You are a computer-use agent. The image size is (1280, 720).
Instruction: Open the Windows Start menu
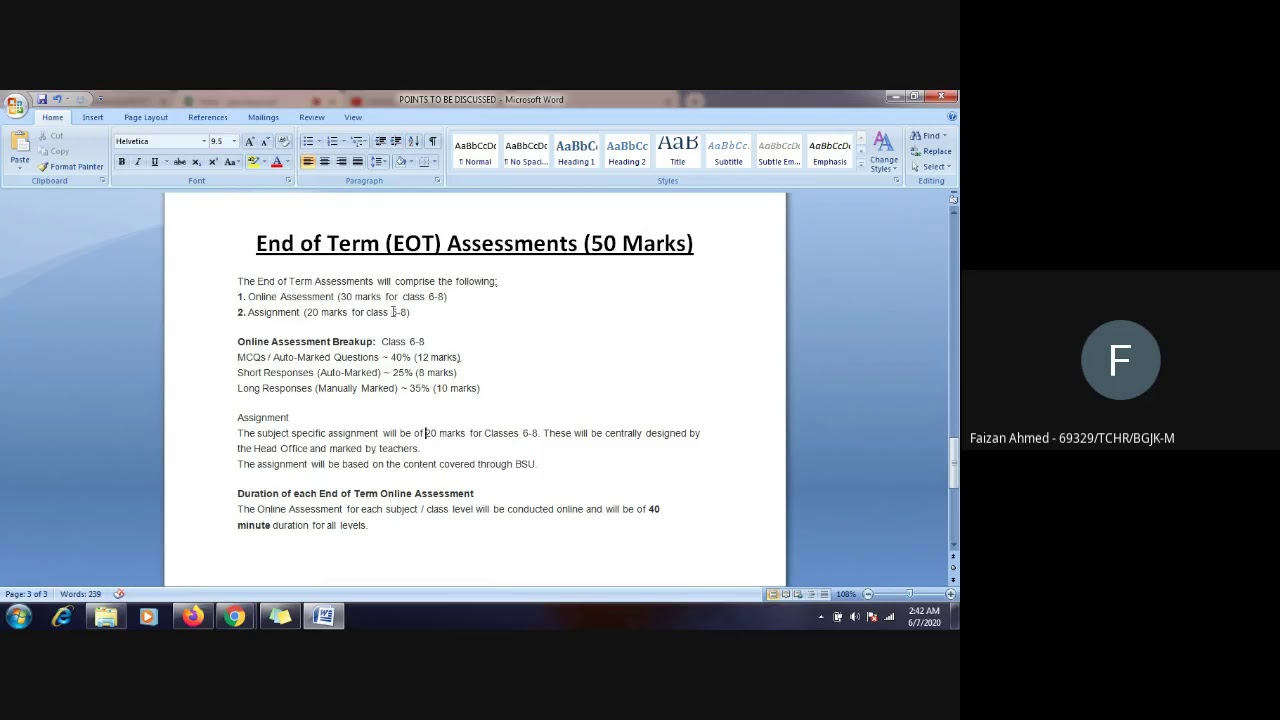pos(18,617)
